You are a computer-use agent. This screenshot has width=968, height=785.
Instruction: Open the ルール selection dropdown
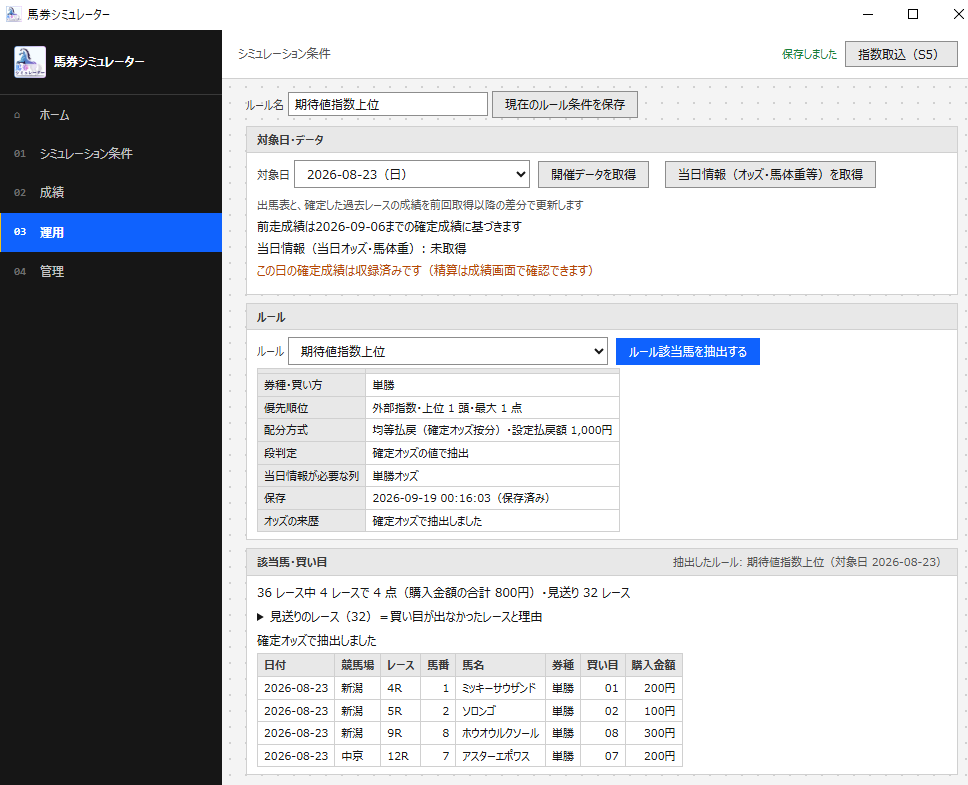click(x=448, y=351)
